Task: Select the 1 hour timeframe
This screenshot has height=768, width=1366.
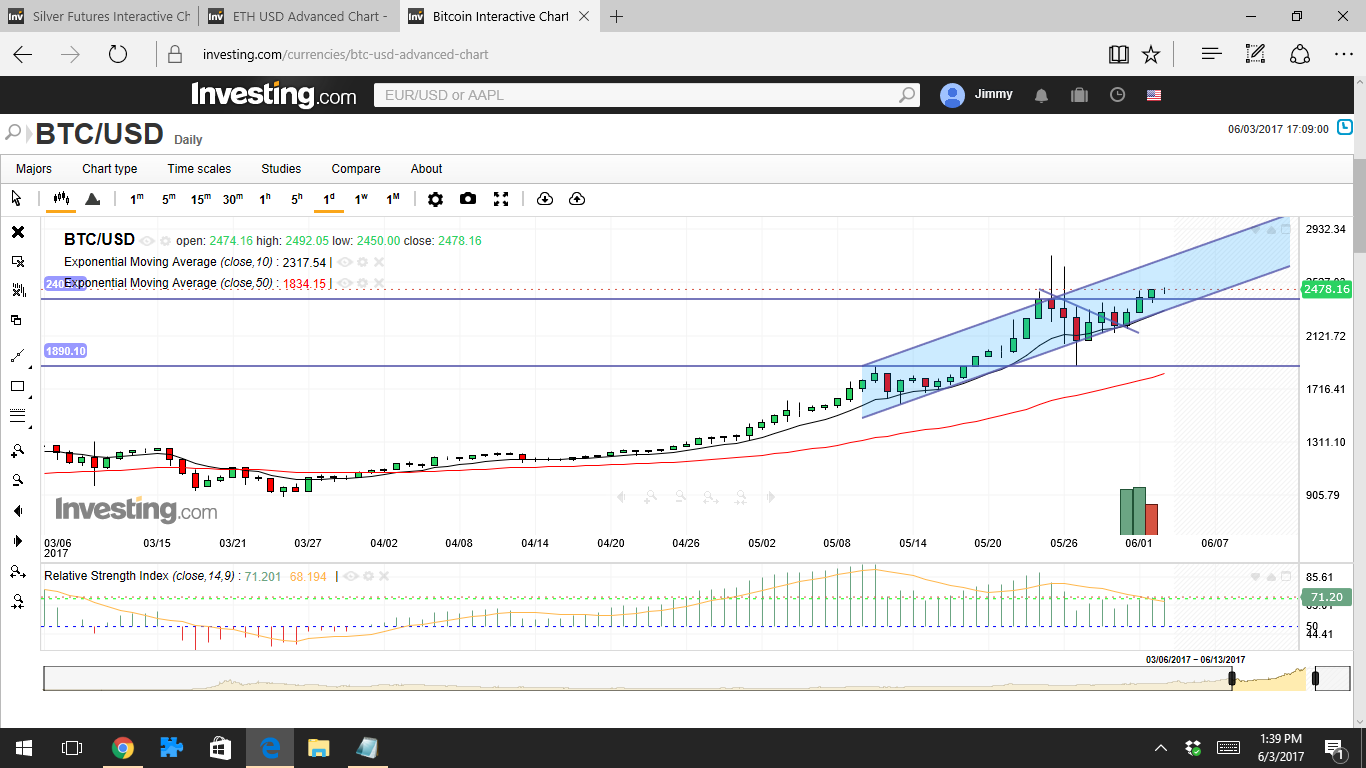Action: pos(265,199)
